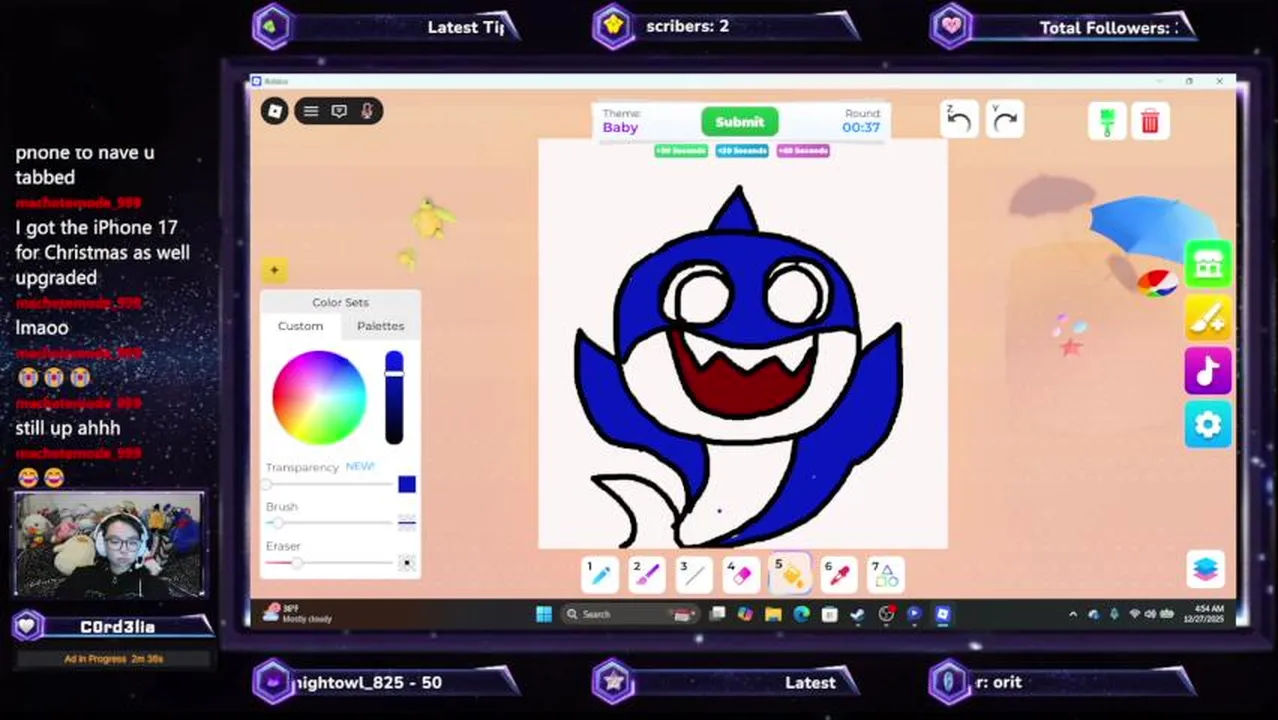The height and width of the screenshot is (720, 1278).
Task: Open the purple music note icon
Action: 1208,371
